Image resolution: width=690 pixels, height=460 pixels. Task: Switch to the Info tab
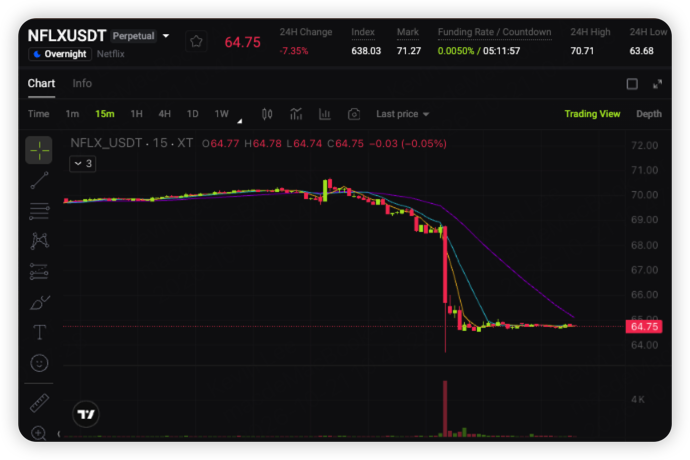click(x=82, y=84)
